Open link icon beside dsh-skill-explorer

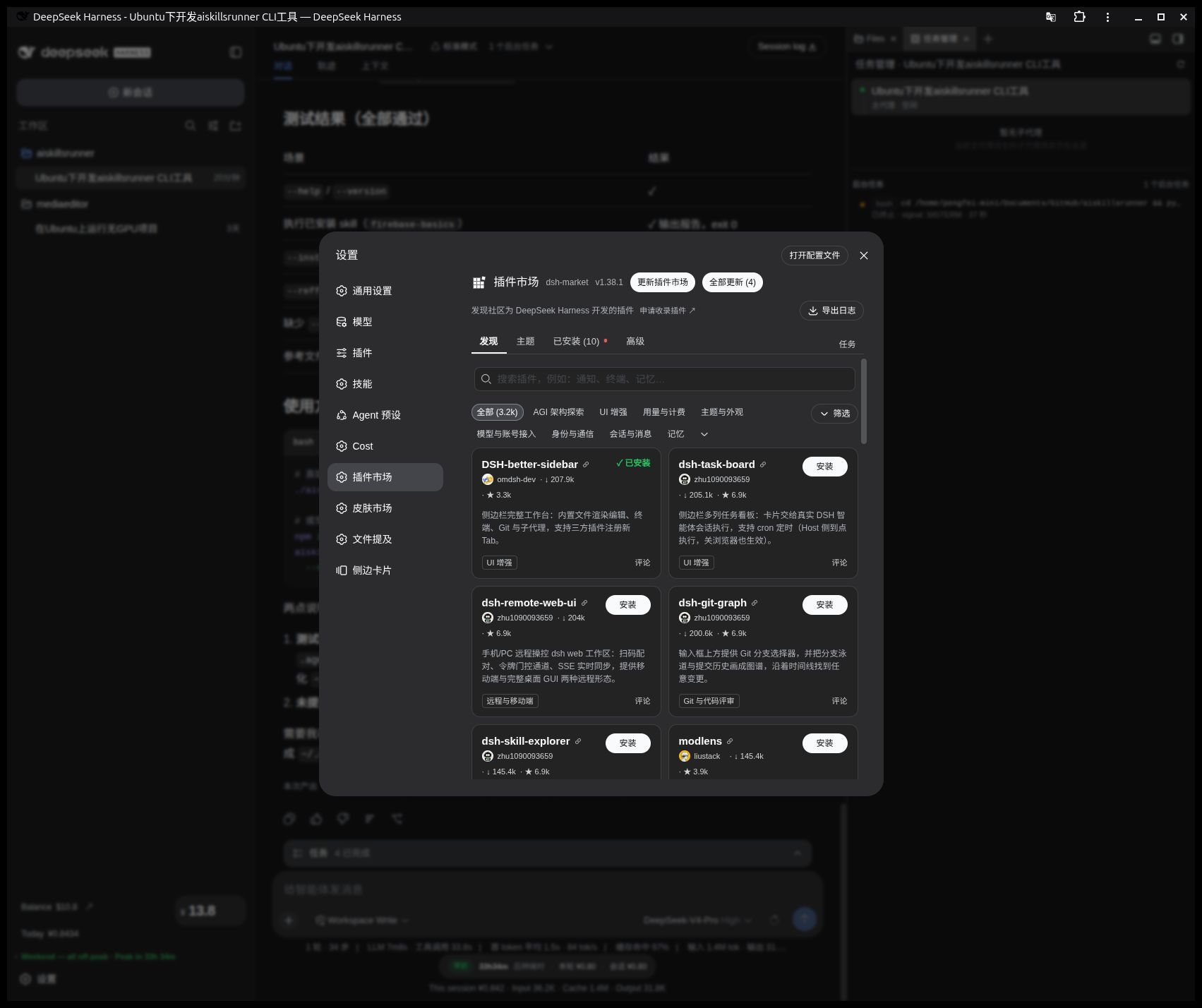coord(578,741)
